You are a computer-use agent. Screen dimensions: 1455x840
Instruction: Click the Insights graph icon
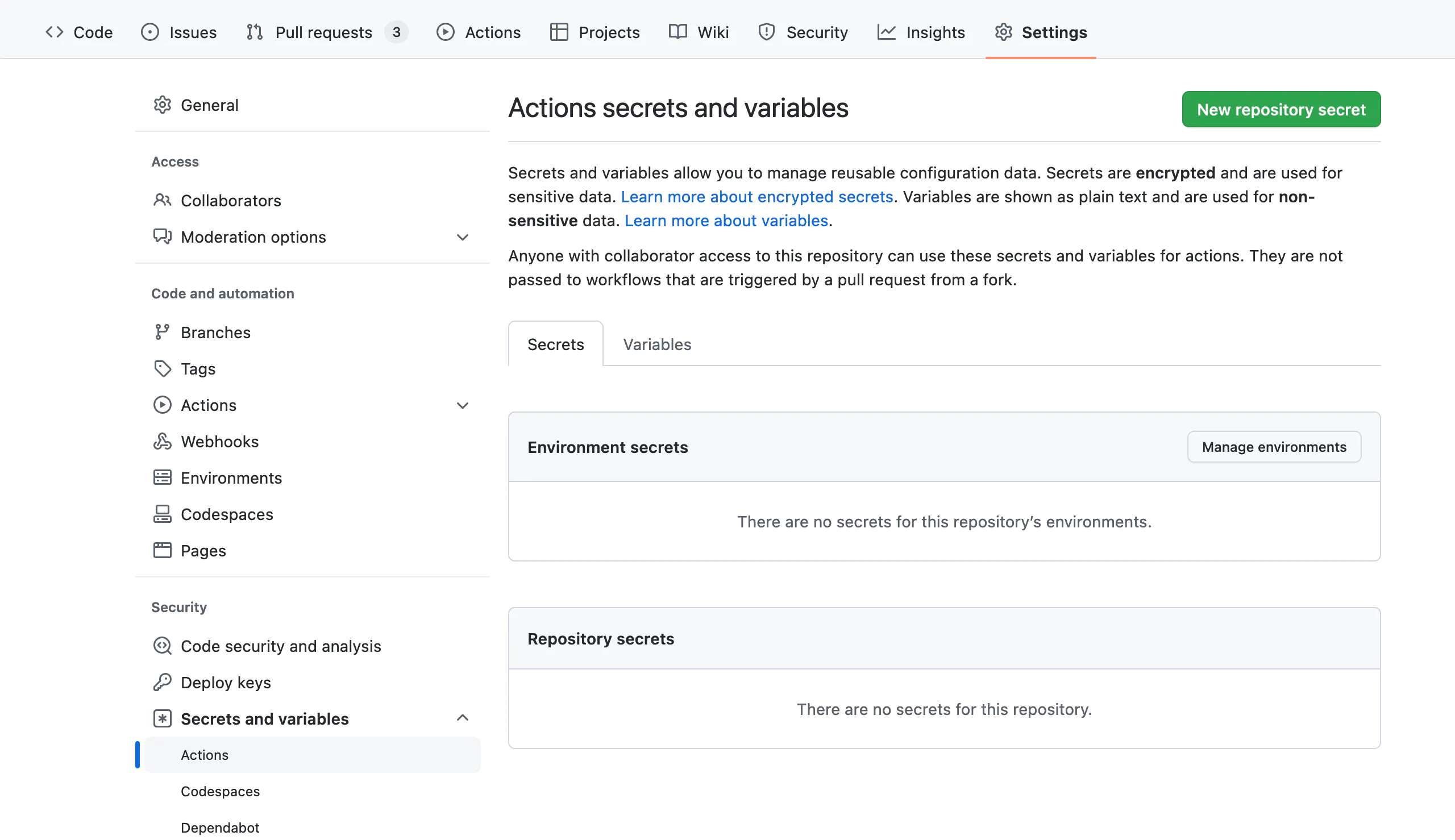pyautogui.click(x=887, y=32)
